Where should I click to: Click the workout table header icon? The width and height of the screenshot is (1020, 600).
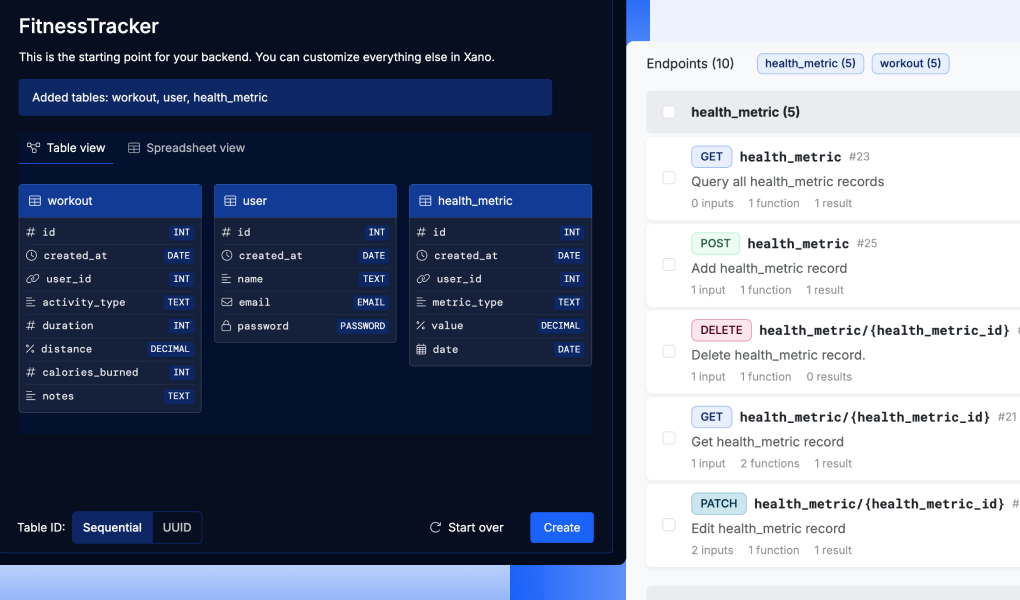(x=35, y=201)
